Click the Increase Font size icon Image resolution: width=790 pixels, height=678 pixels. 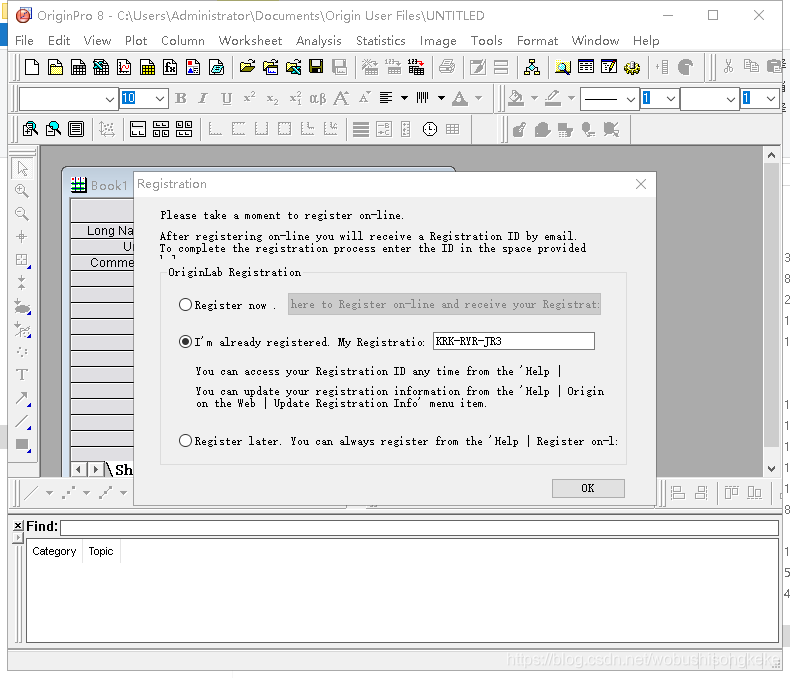tap(342, 98)
